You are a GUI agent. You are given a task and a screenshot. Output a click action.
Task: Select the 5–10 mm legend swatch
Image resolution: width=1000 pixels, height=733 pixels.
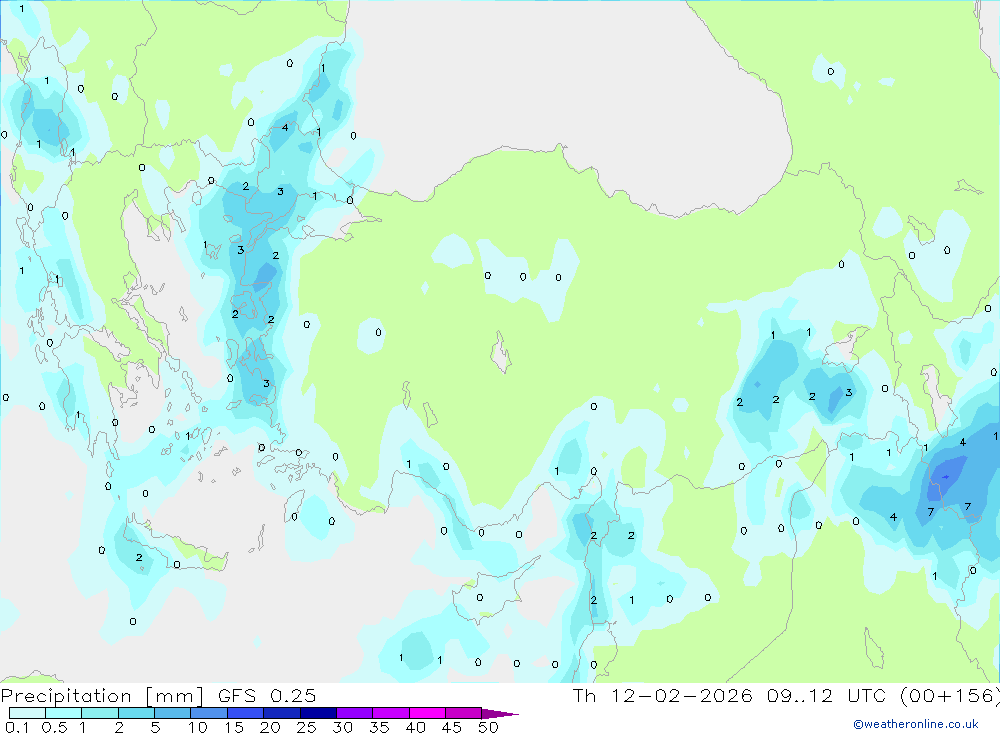pyautogui.click(x=173, y=713)
